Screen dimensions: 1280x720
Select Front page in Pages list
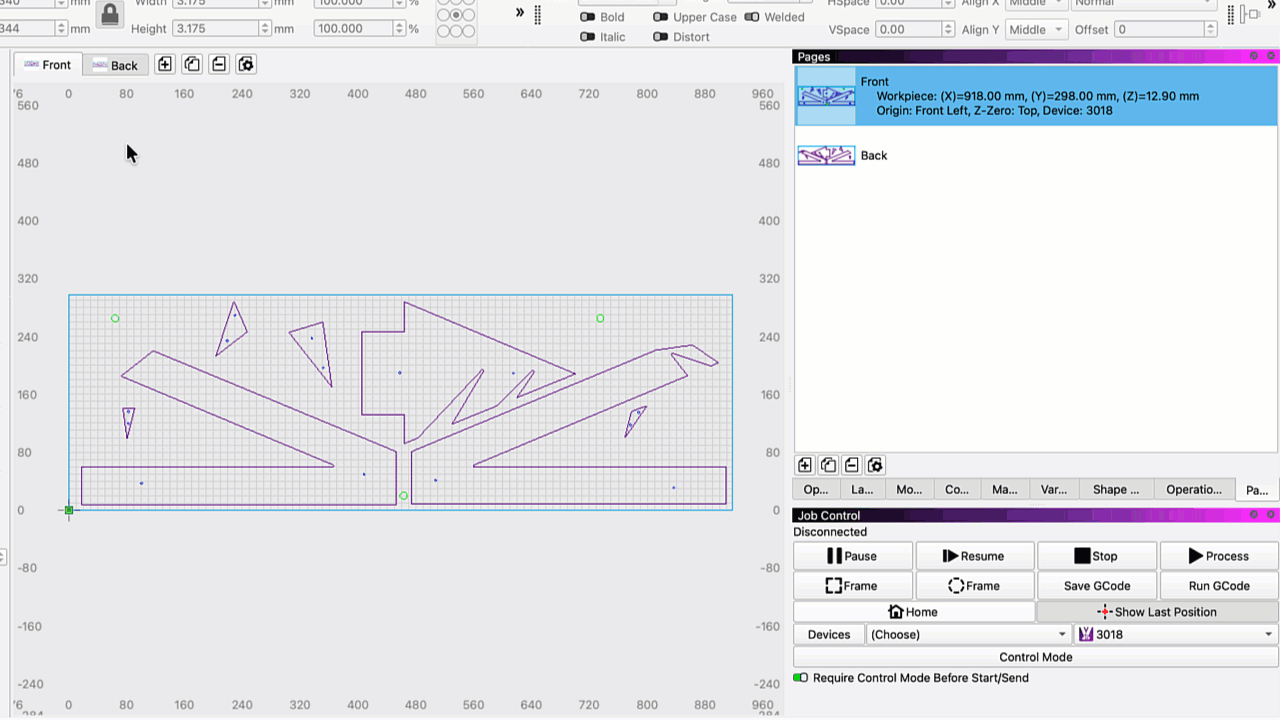tap(1036, 96)
